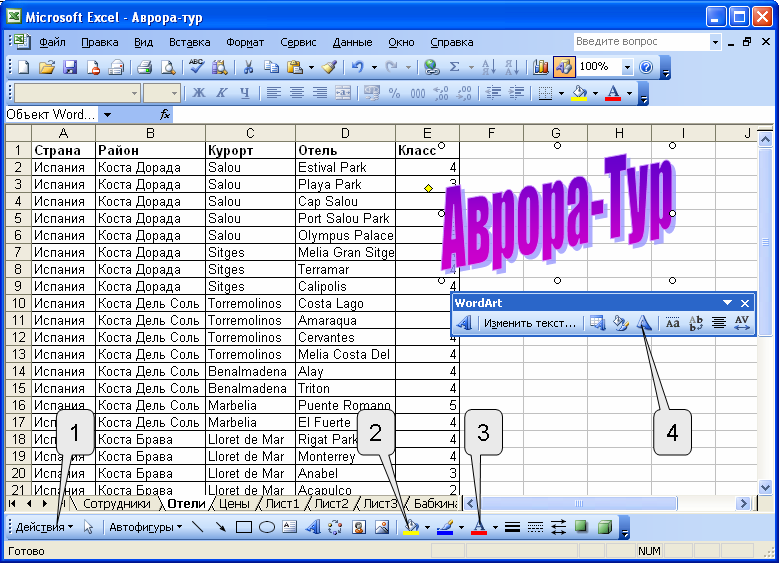Click the Copy icon in standard toolbar
The width and height of the screenshot is (779, 563).
click(x=271, y=67)
